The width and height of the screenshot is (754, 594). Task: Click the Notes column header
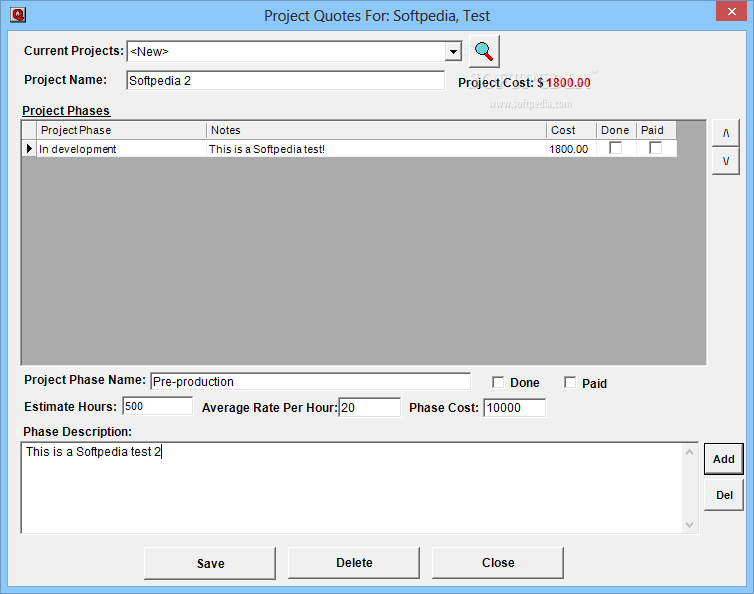coord(377,130)
